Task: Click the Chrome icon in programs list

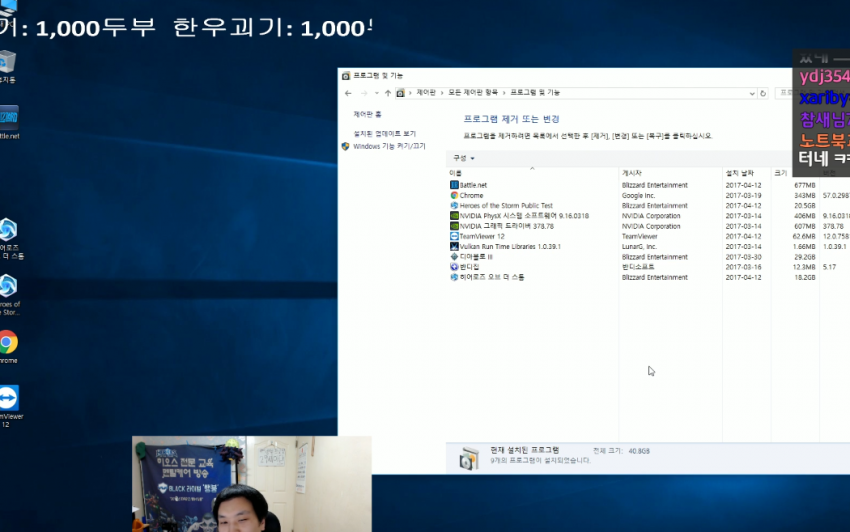Action: (x=454, y=195)
